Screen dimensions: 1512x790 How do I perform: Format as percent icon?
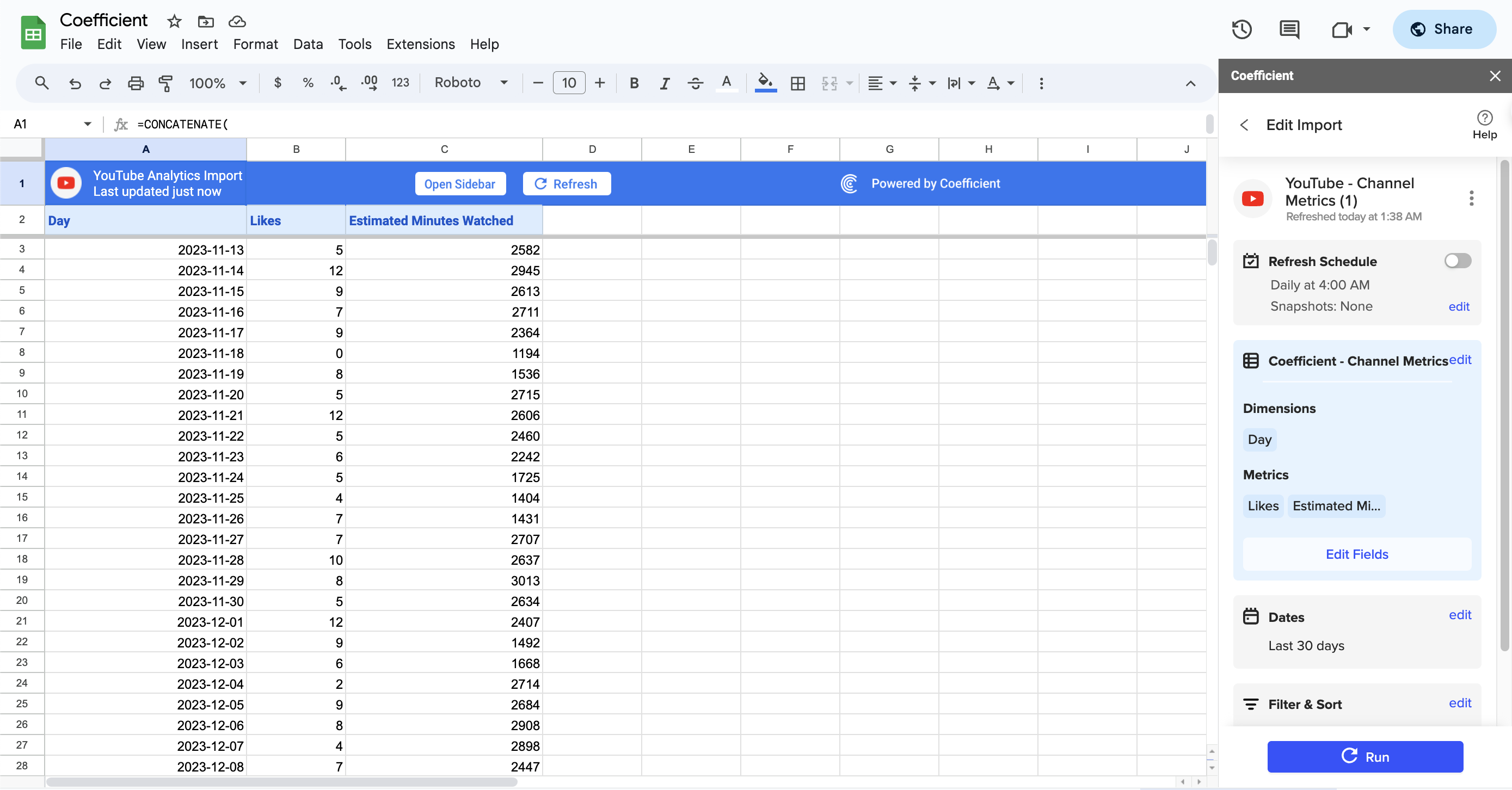pos(308,83)
